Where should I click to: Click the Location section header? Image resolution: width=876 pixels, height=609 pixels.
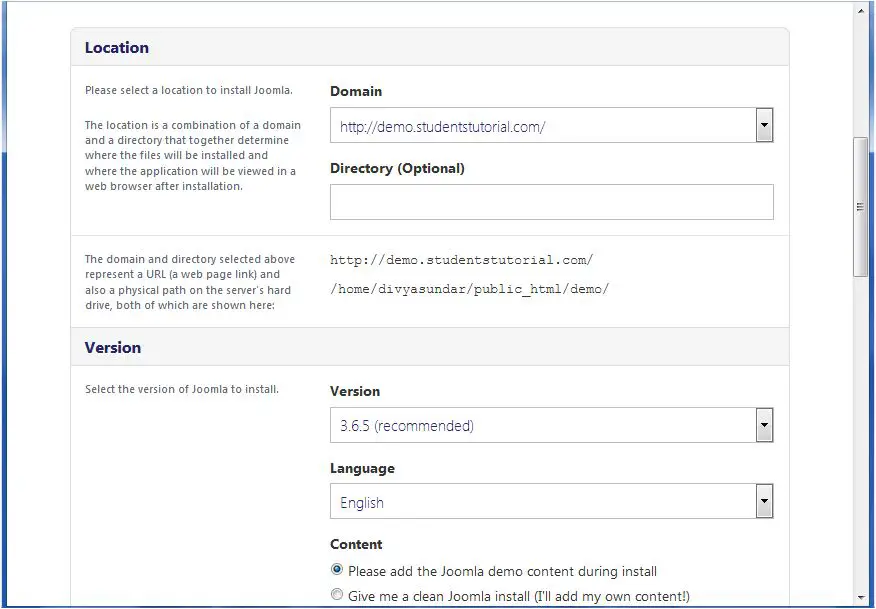[117, 47]
